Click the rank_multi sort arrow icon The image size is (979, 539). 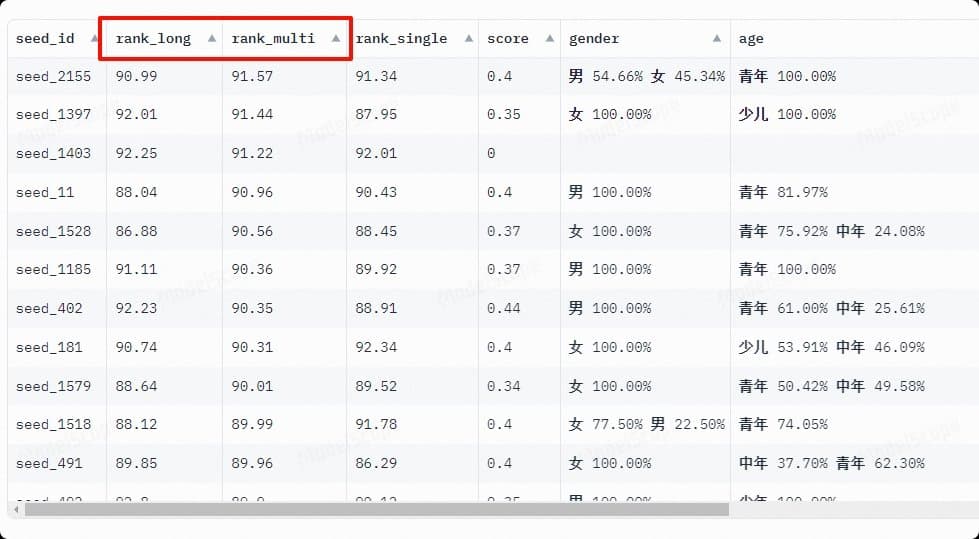(x=335, y=38)
